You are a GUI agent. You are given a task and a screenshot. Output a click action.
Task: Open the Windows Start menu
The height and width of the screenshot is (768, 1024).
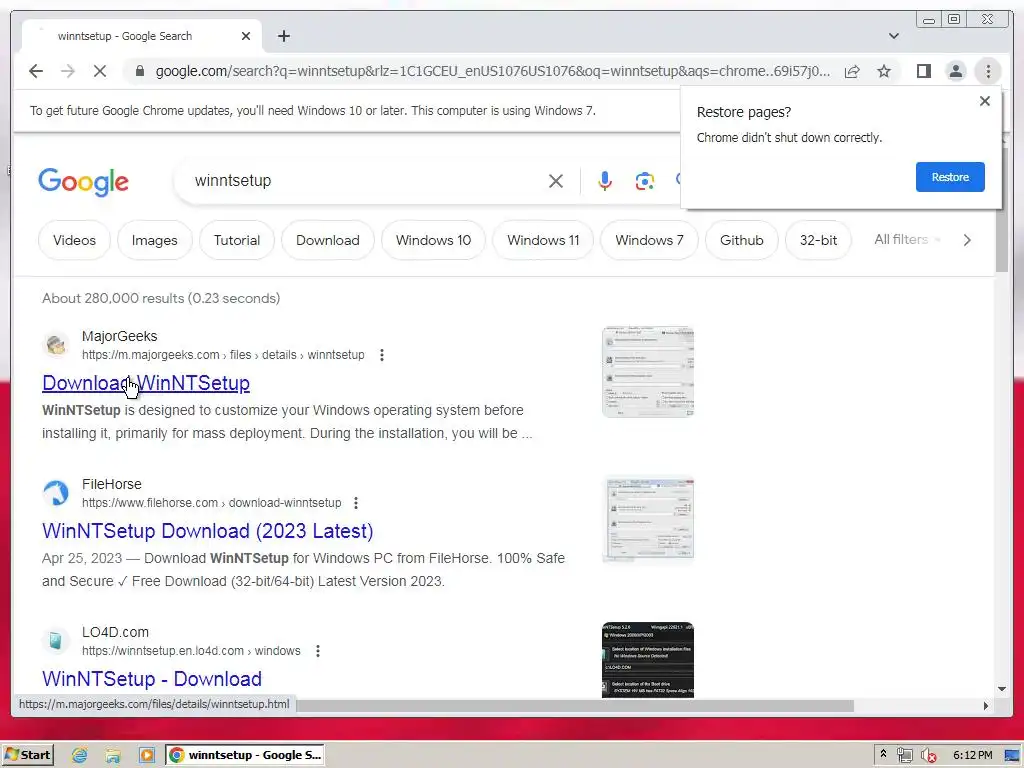(27, 755)
